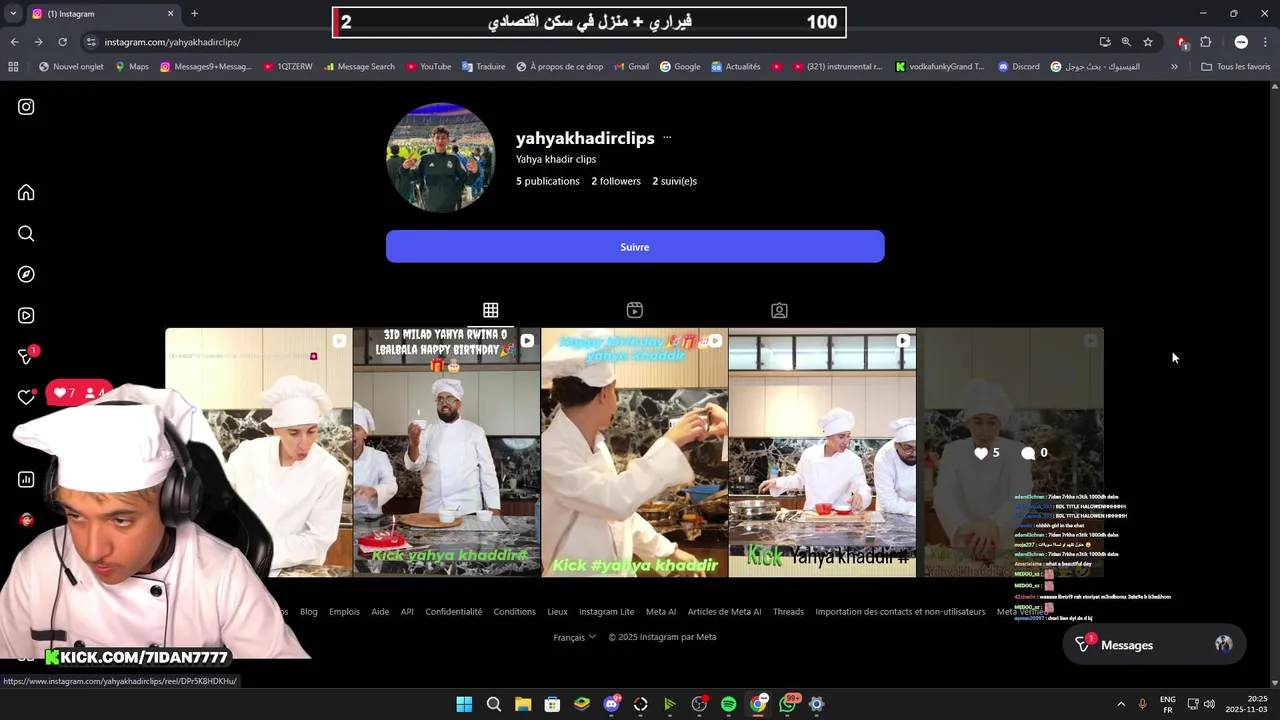This screenshot has height=720, width=1280.
Task: Open Direct messages icon with badge in sidebar
Action: click(x=27, y=356)
